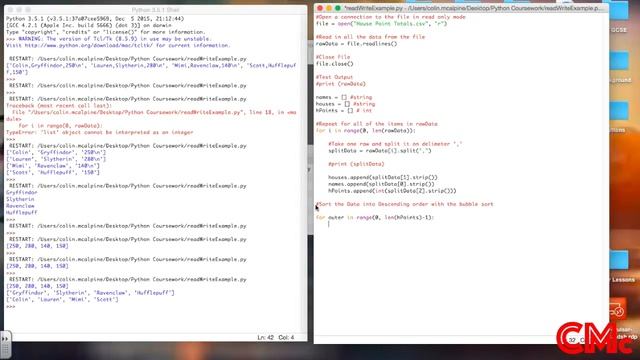Close the readWriteExample.py editor window
This screenshot has width=640, height=360.
320,8
